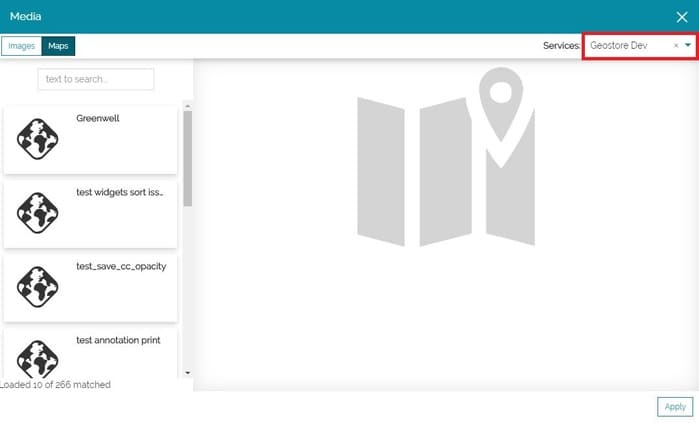Image resolution: width=699 pixels, height=423 pixels.
Task: Click the globe icon on the Greenwell card
Action: (x=38, y=139)
